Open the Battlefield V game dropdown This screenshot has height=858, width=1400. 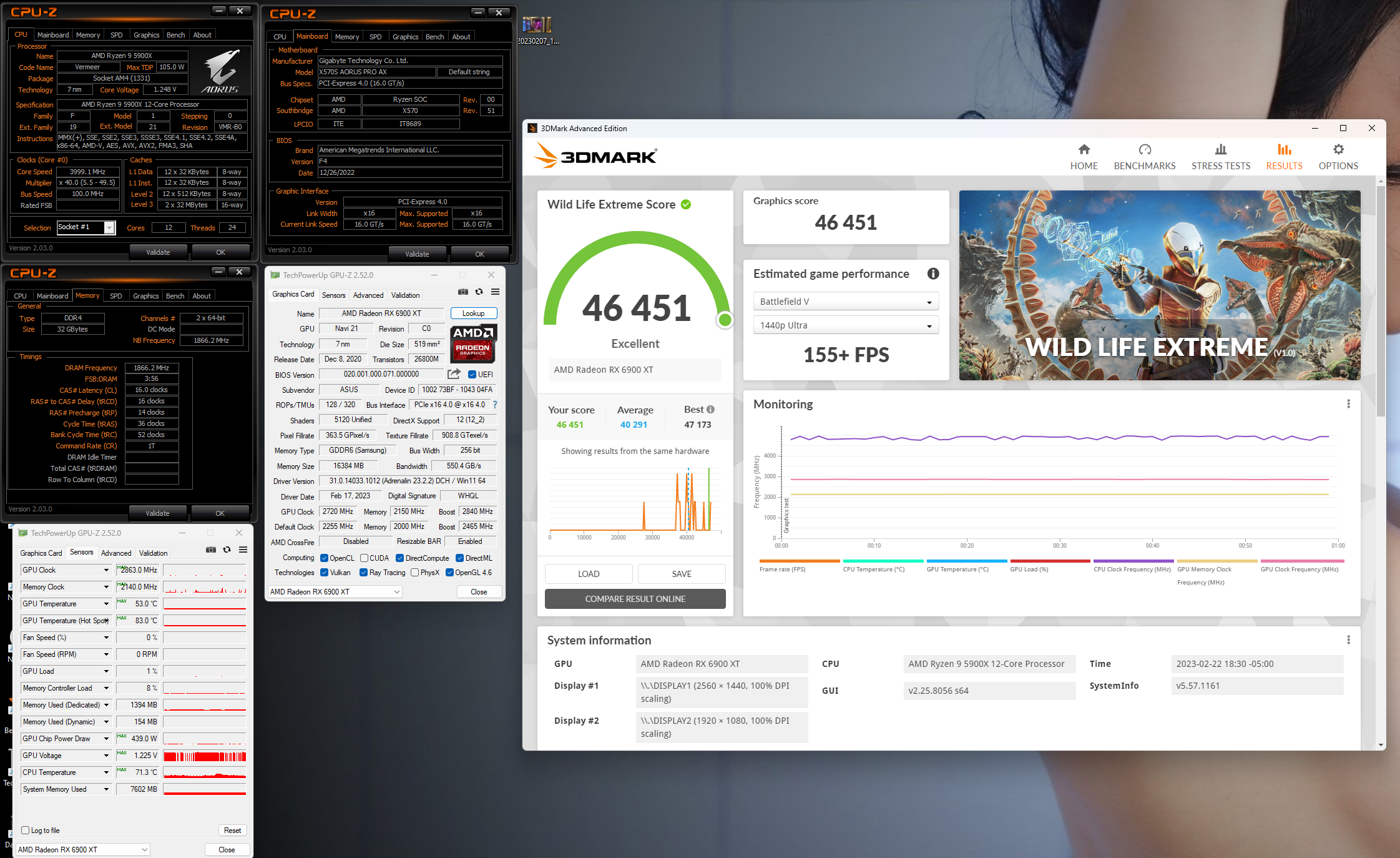click(x=846, y=302)
